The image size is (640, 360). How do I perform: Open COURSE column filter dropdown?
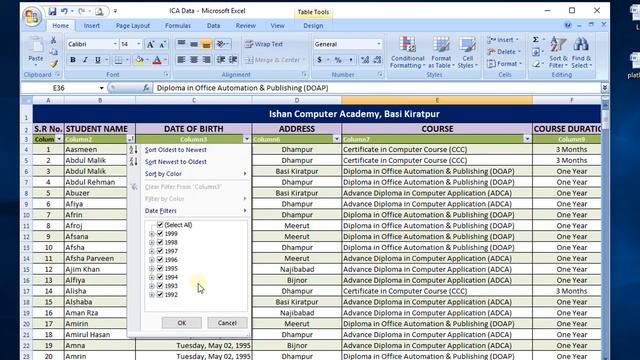tap(527, 139)
